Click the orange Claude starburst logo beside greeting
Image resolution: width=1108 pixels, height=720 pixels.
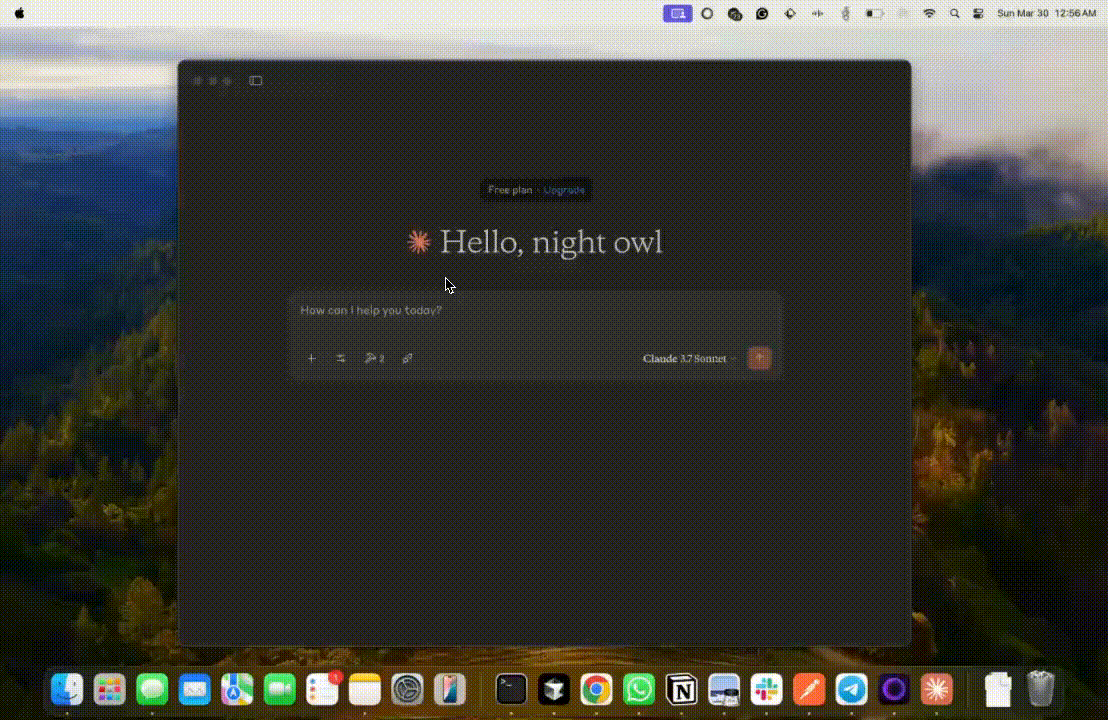419,242
